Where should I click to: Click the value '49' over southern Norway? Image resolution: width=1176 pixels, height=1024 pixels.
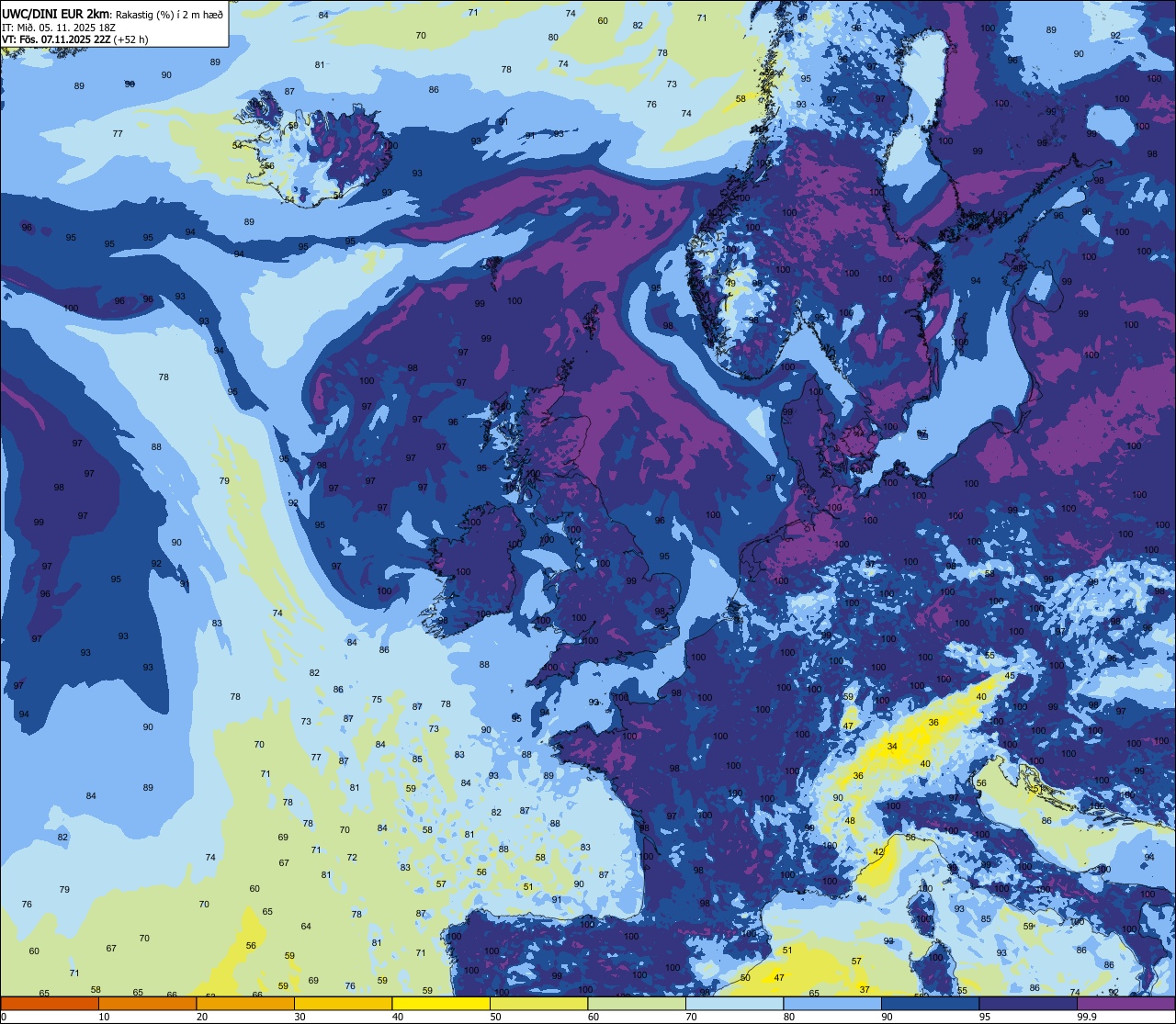point(731,283)
